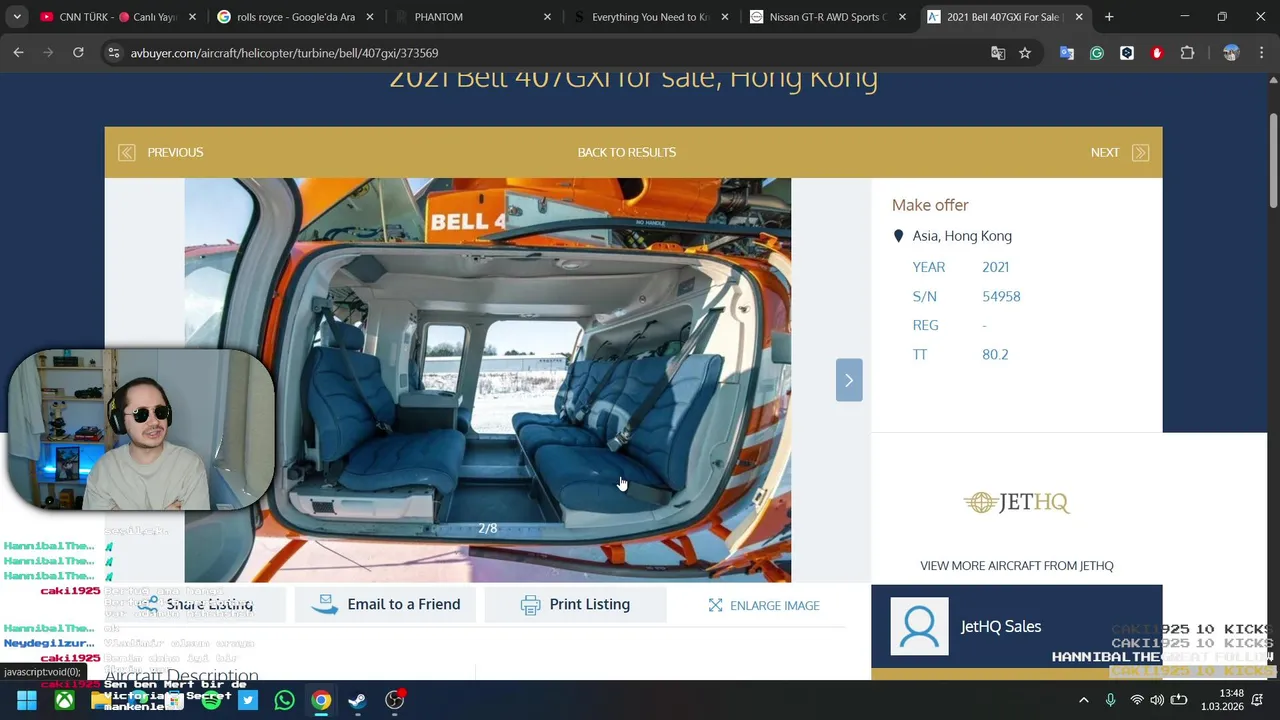Click BACK TO RESULTS link

pyautogui.click(x=627, y=152)
